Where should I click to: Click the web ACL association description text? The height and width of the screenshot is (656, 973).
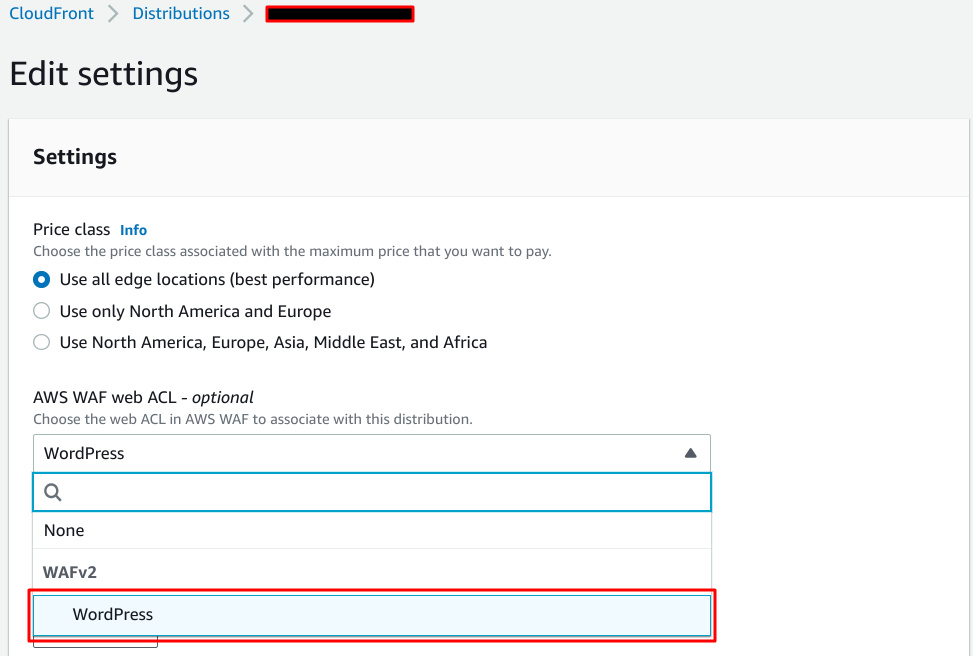click(x=253, y=419)
